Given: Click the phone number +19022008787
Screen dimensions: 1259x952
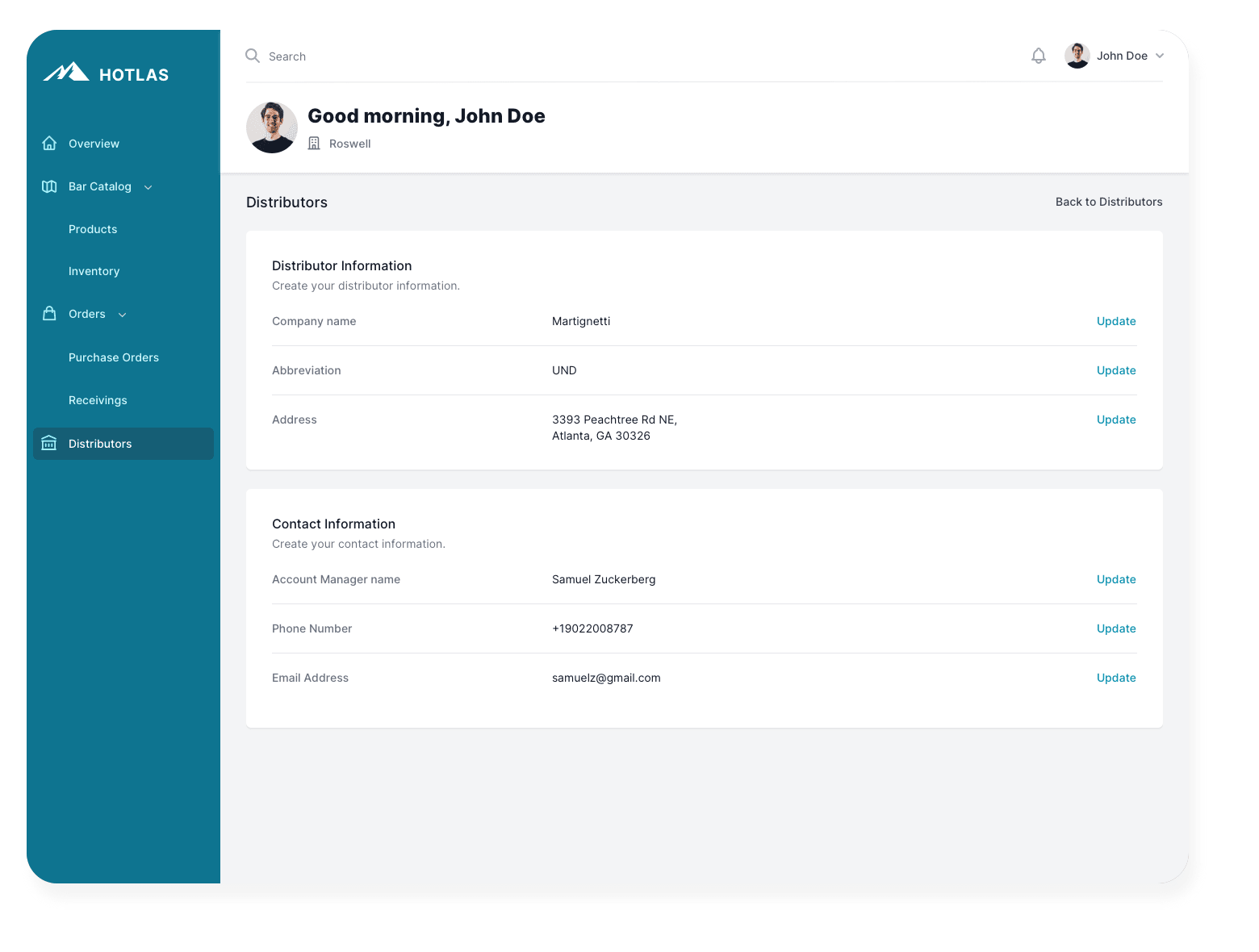Looking at the screenshot, I should [592, 628].
